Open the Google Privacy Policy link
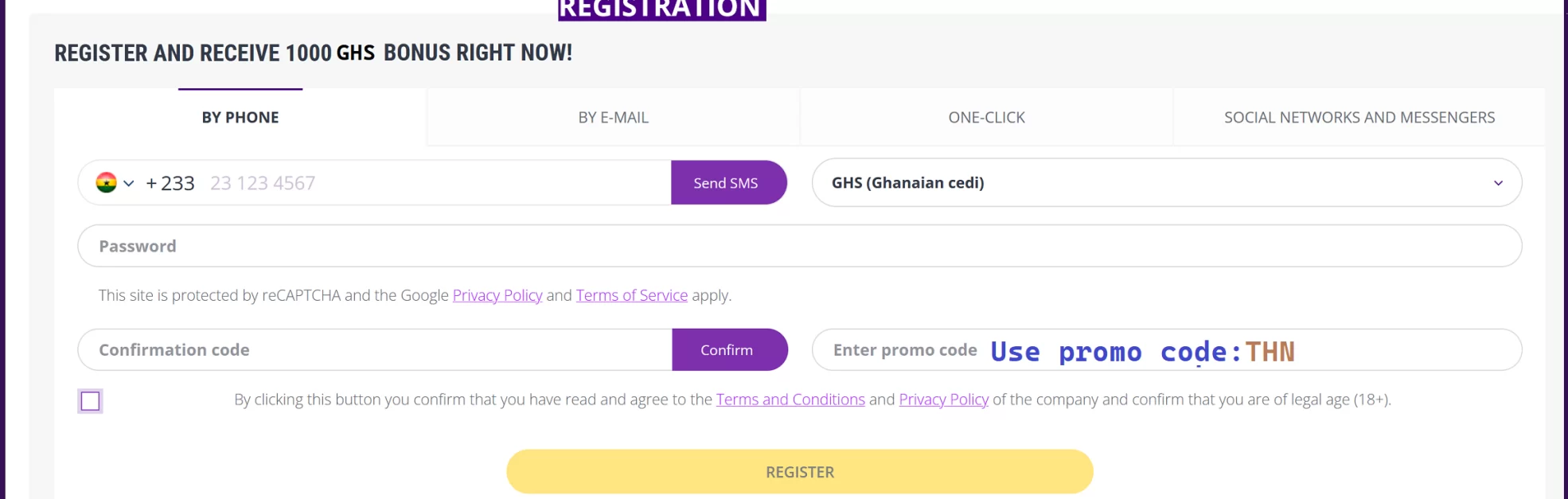1568x499 pixels. click(497, 295)
